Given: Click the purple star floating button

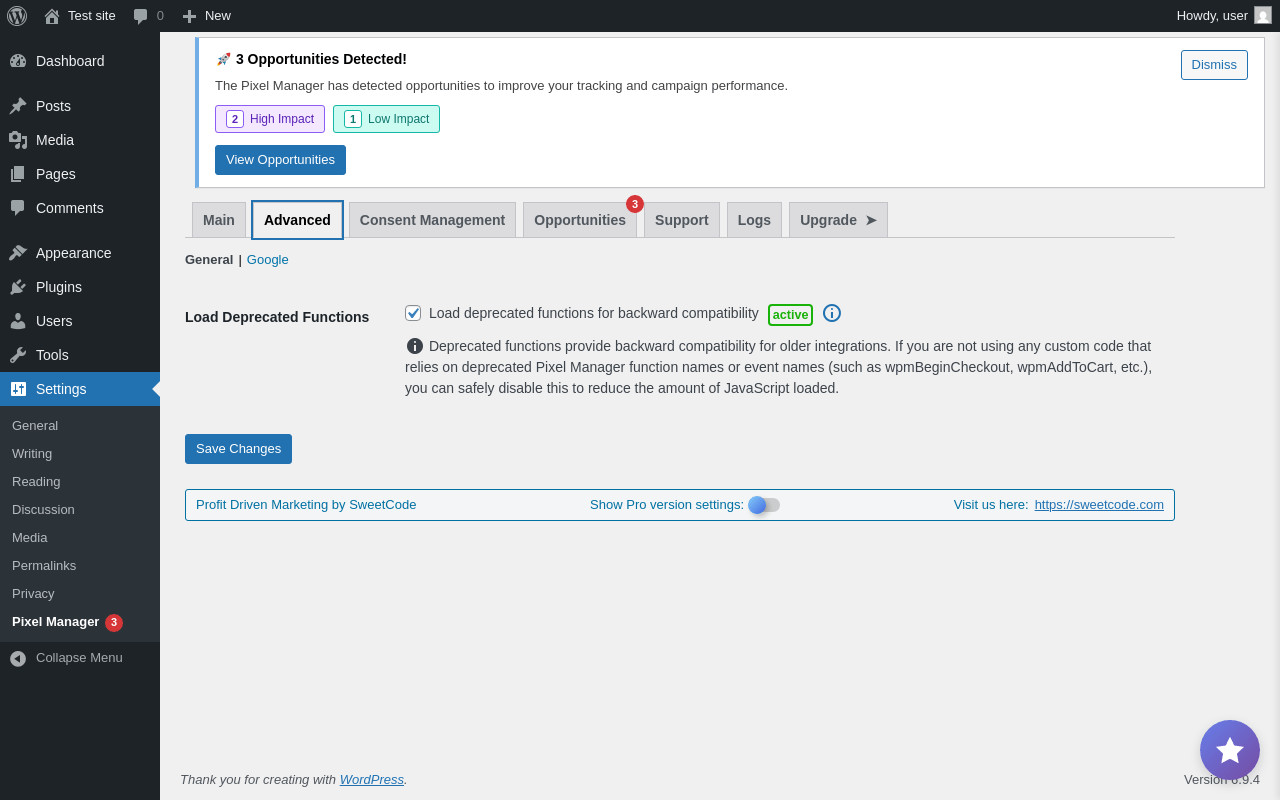Looking at the screenshot, I should [x=1229, y=750].
